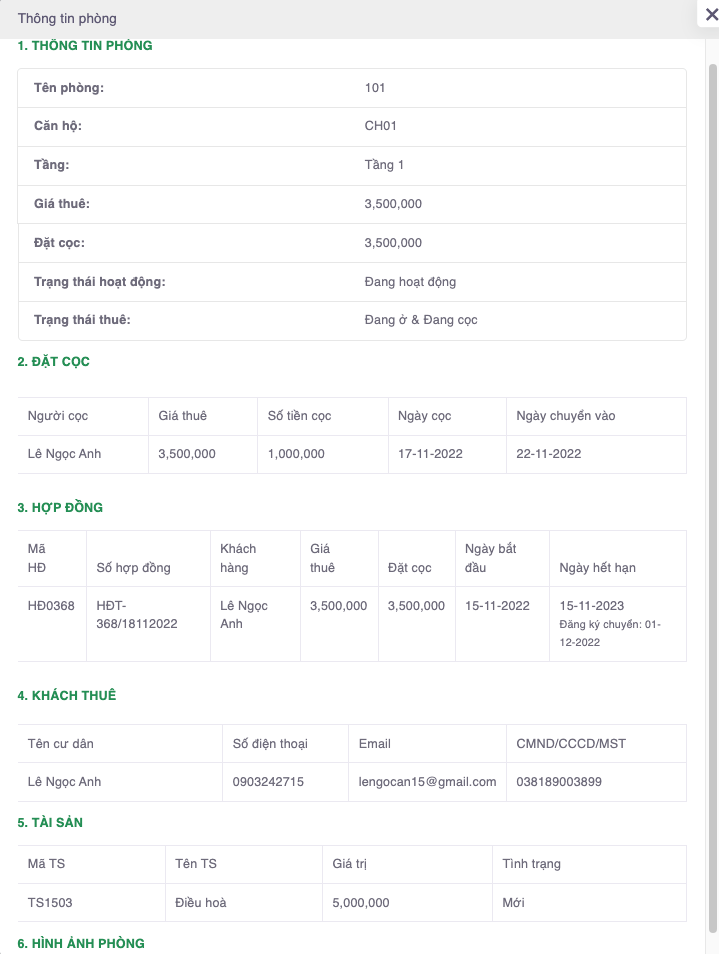719x954 pixels.
Task: Click the Ngày chuyển vào column header
Action: pos(566,416)
